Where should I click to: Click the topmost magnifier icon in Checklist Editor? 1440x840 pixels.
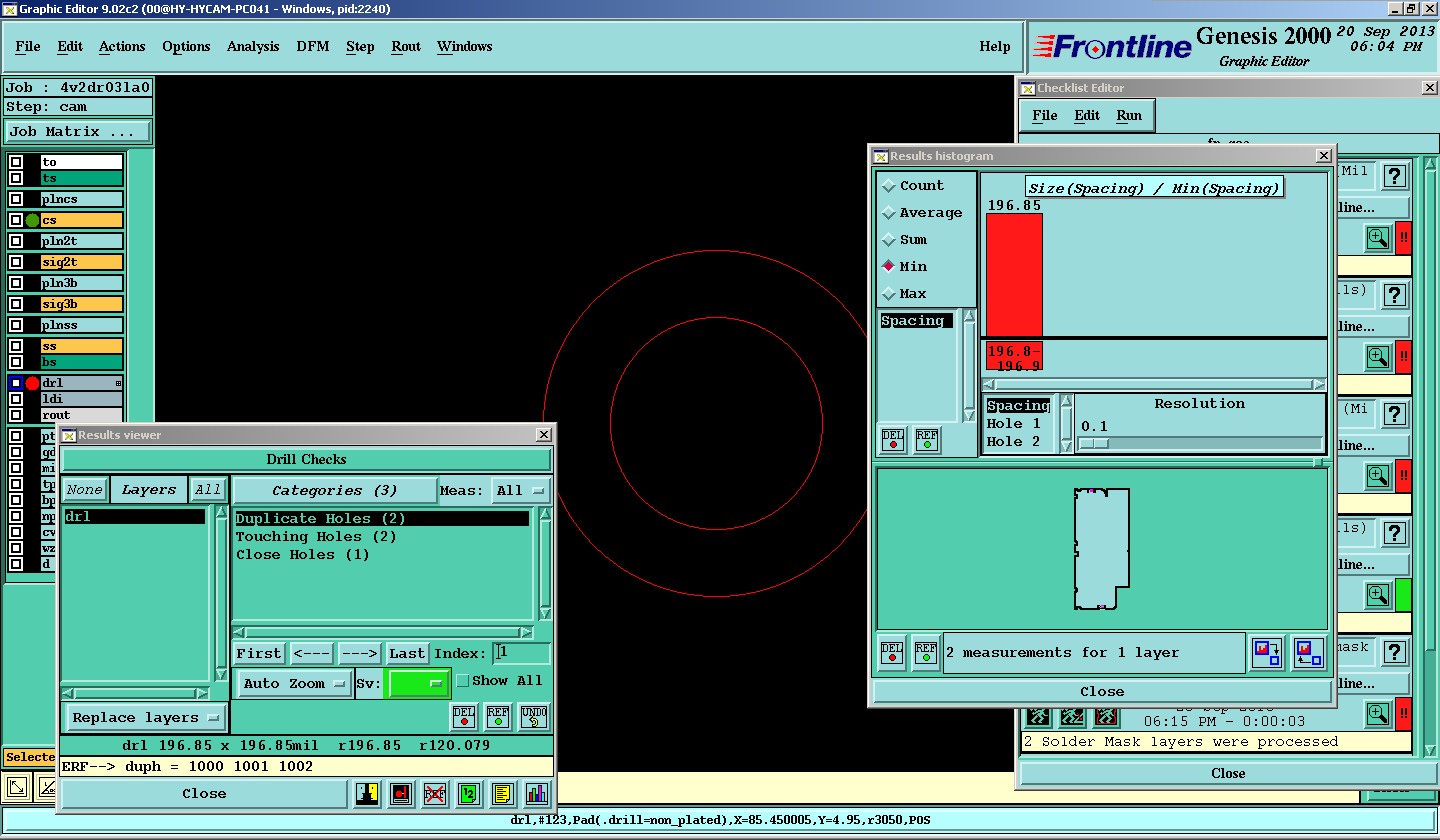tap(1378, 238)
